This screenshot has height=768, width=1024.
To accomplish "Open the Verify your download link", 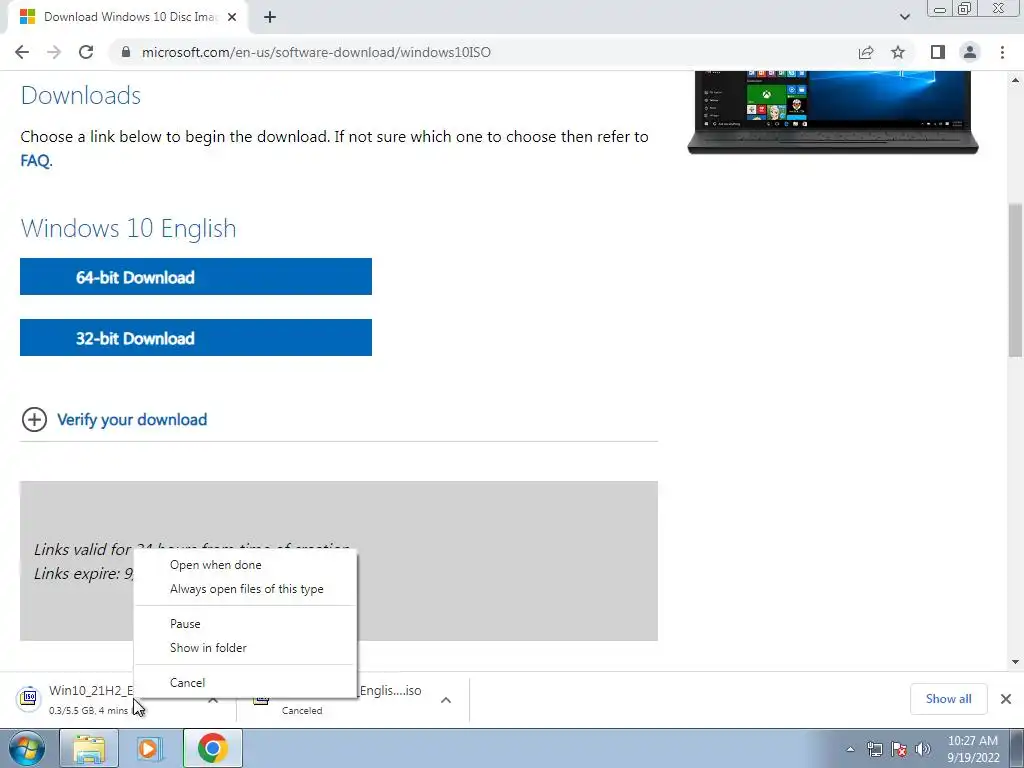I will point(132,419).
